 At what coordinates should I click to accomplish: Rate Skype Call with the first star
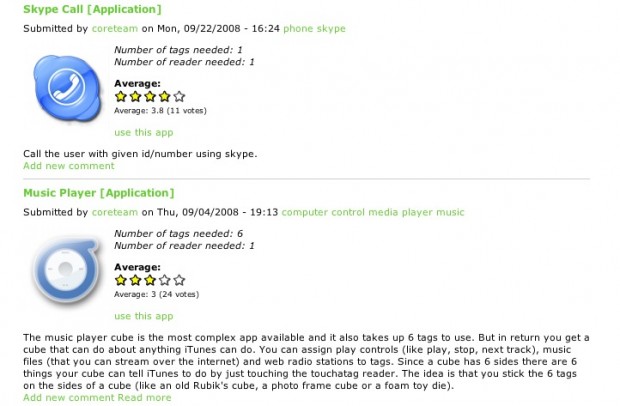click(121, 97)
